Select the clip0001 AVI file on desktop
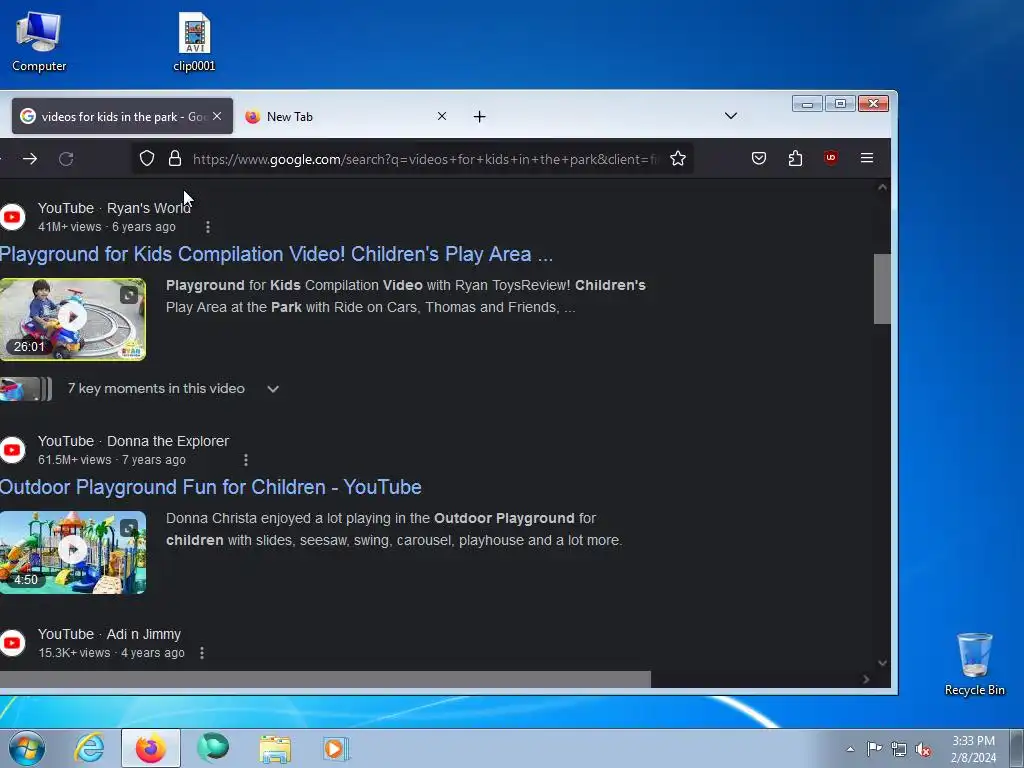 (x=195, y=42)
